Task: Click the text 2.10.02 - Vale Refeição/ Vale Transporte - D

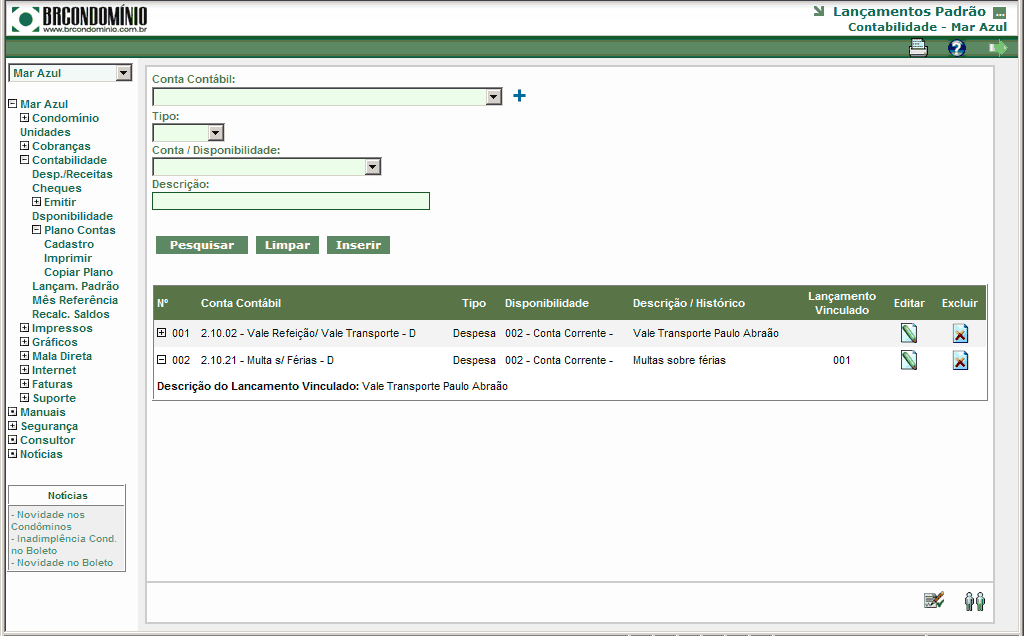Action: (308, 333)
